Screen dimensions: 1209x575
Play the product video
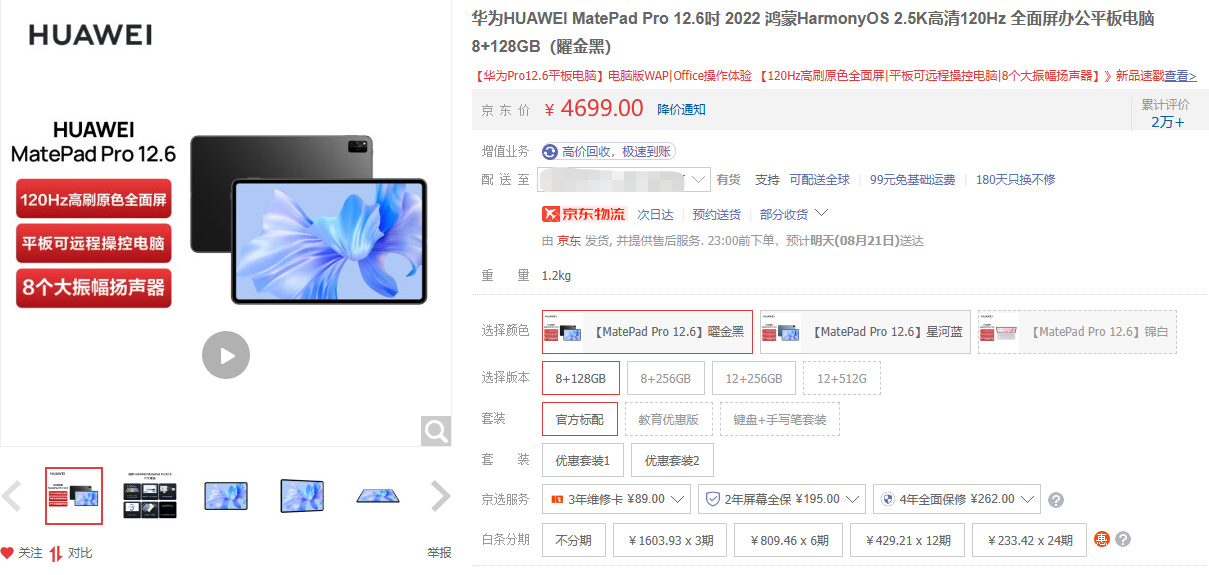[226, 355]
